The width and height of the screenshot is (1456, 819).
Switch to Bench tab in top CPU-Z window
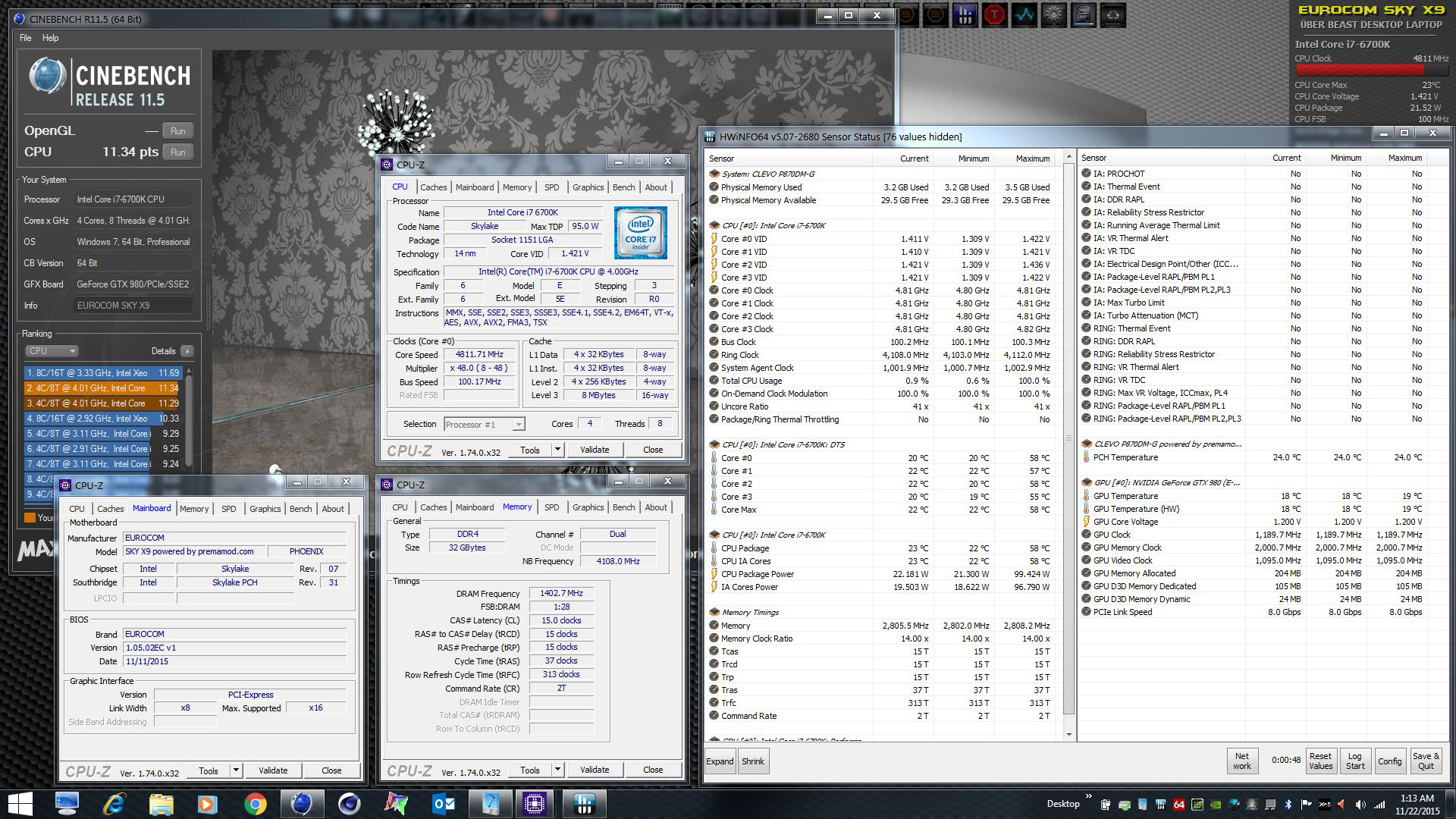[624, 187]
